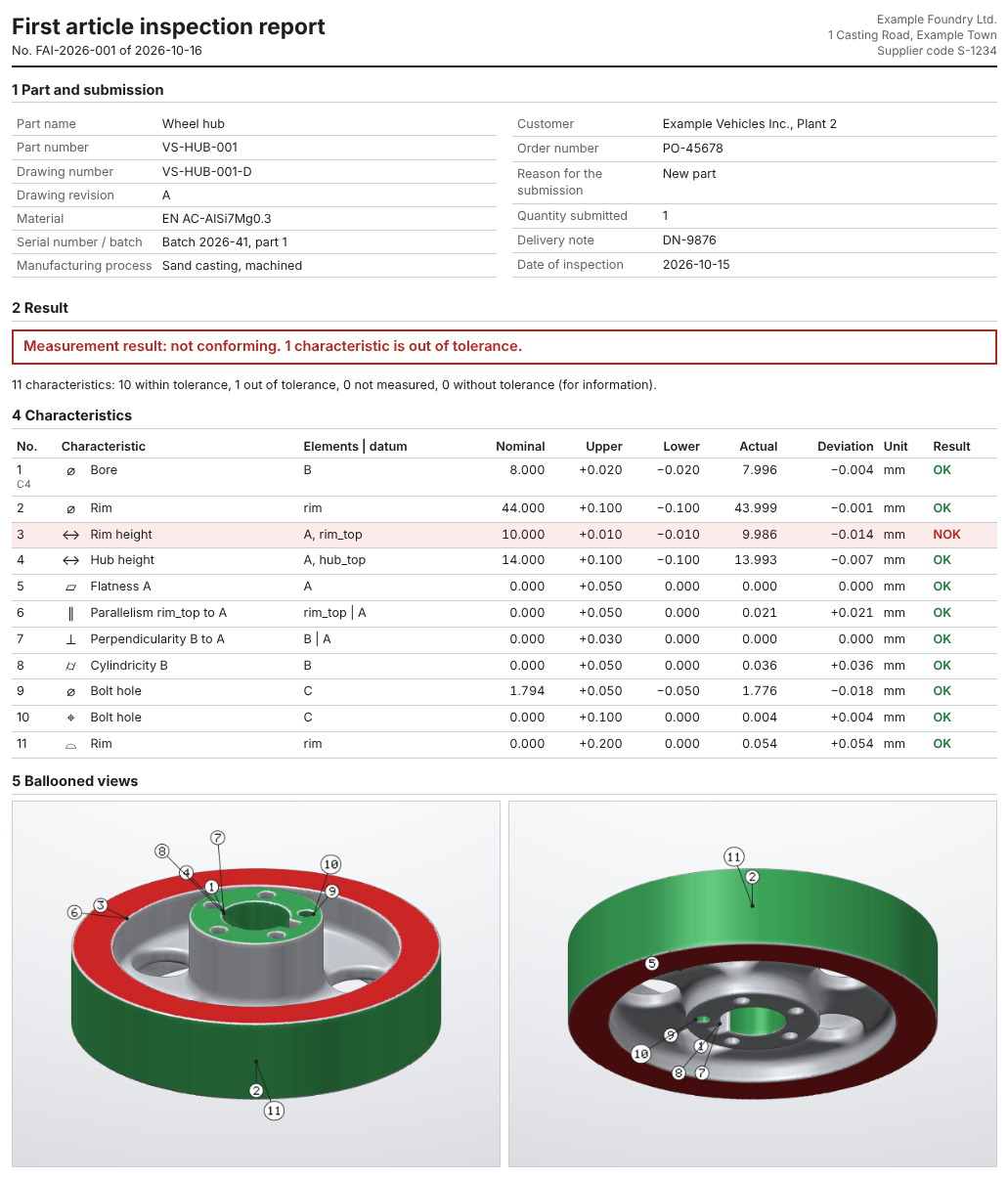
Task: Click the left wheel hub rendering
Action: (x=256, y=984)
